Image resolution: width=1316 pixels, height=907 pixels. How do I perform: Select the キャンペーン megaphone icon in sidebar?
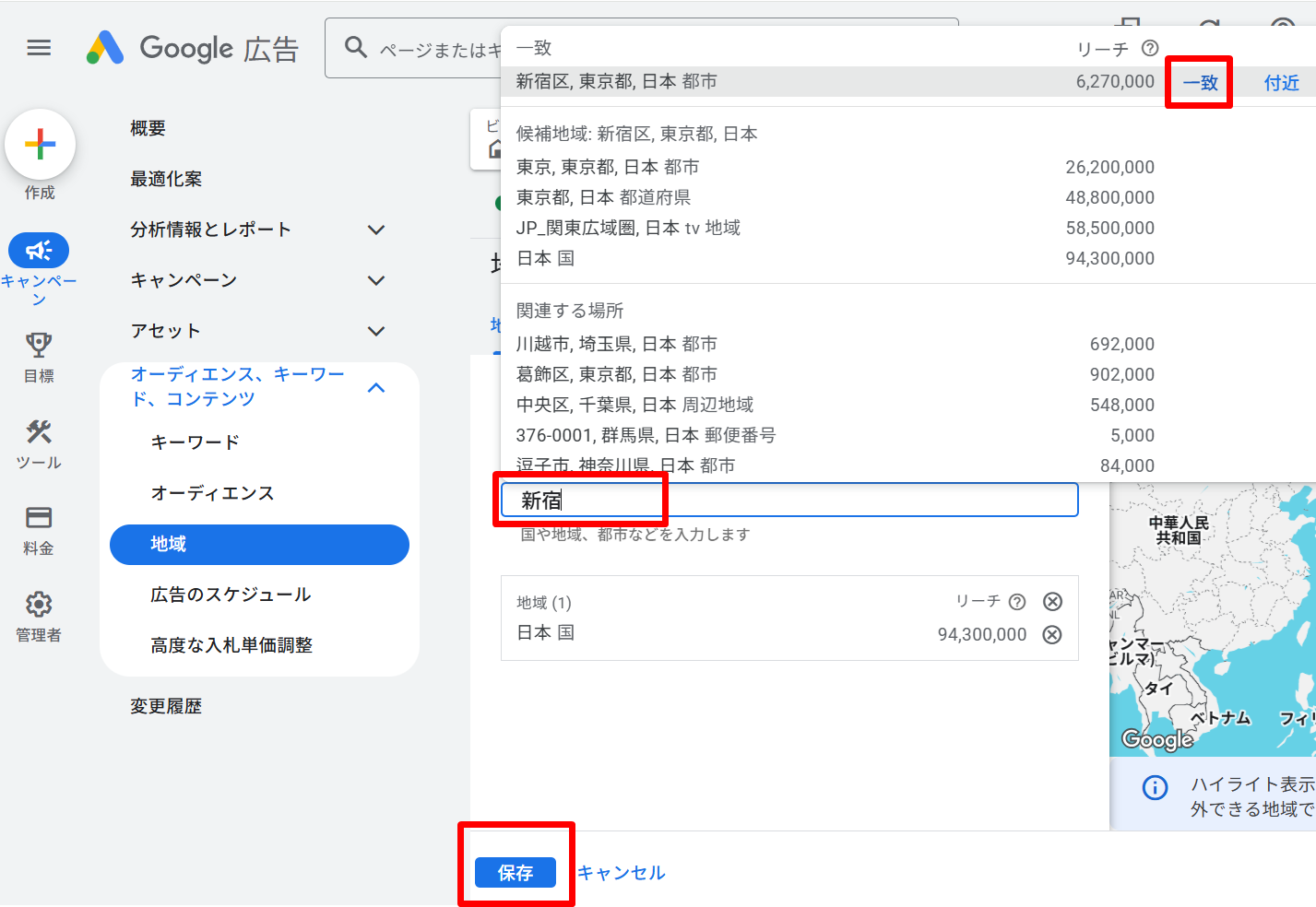pos(39,250)
